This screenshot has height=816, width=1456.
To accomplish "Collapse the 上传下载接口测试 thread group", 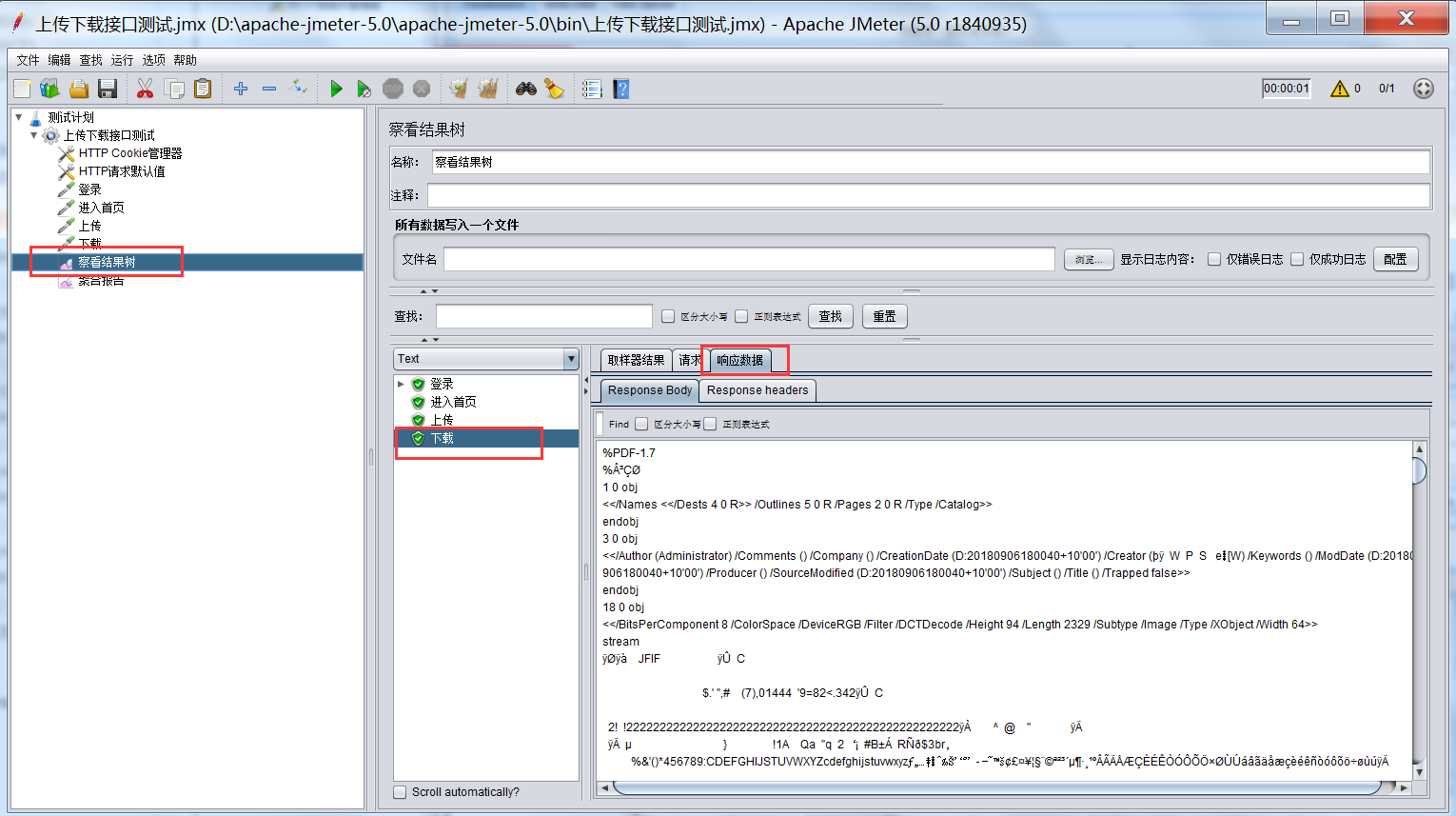I will click(34, 135).
